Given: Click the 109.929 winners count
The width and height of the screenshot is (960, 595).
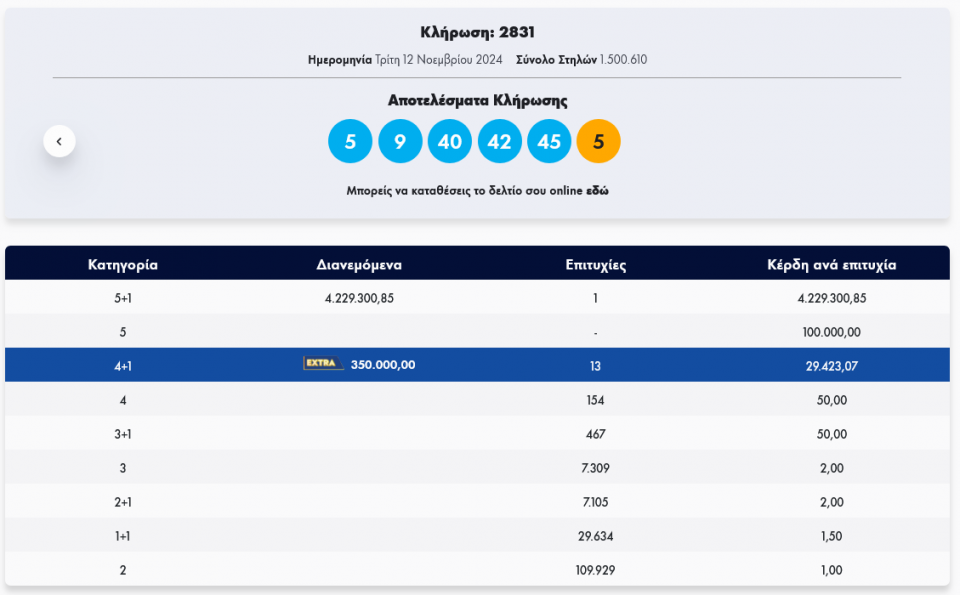Looking at the screenshot, I should pos(595,570).
